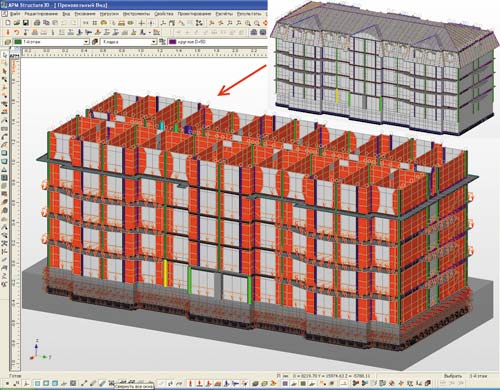Click the first icon in bottom toolbar
500x390 pixels.
click(x=7, y=383)
